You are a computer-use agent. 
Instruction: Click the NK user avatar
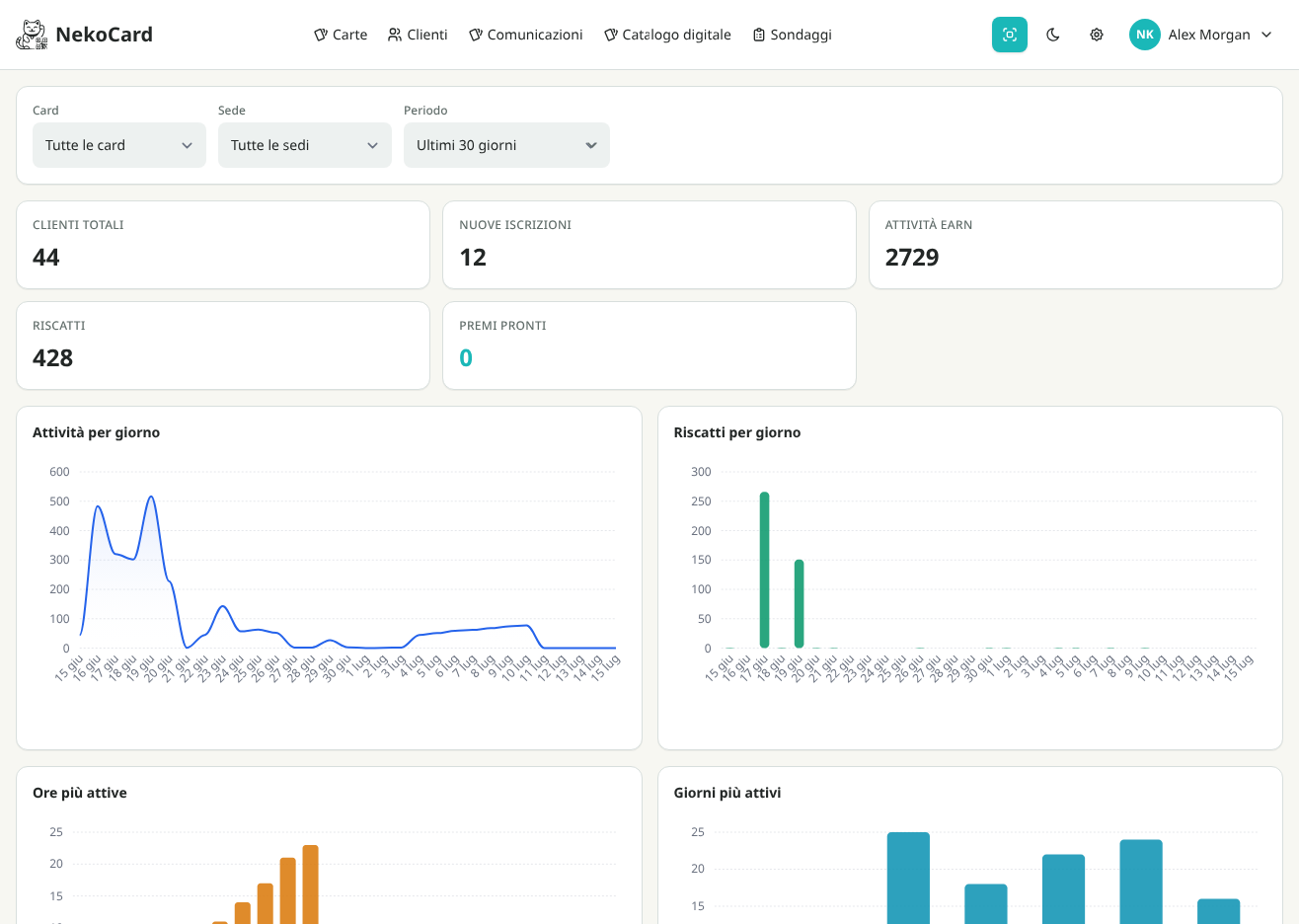click(1145, 35)
